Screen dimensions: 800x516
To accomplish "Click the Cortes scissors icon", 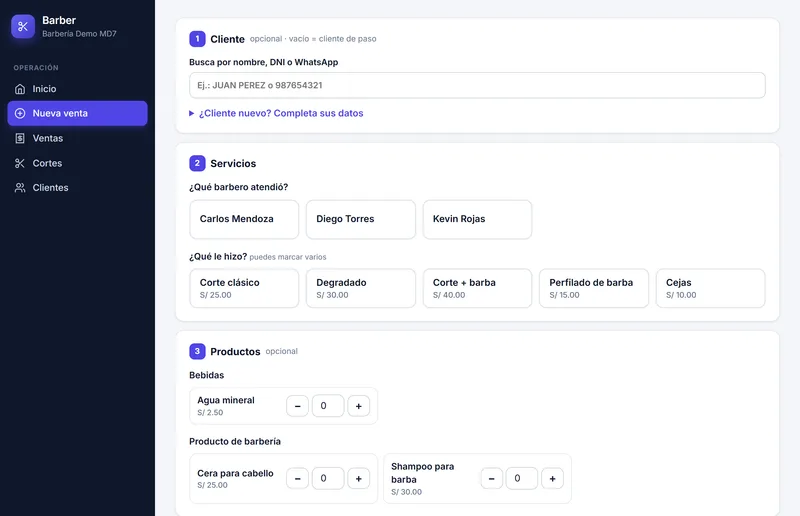I will [x=20, y=163].
